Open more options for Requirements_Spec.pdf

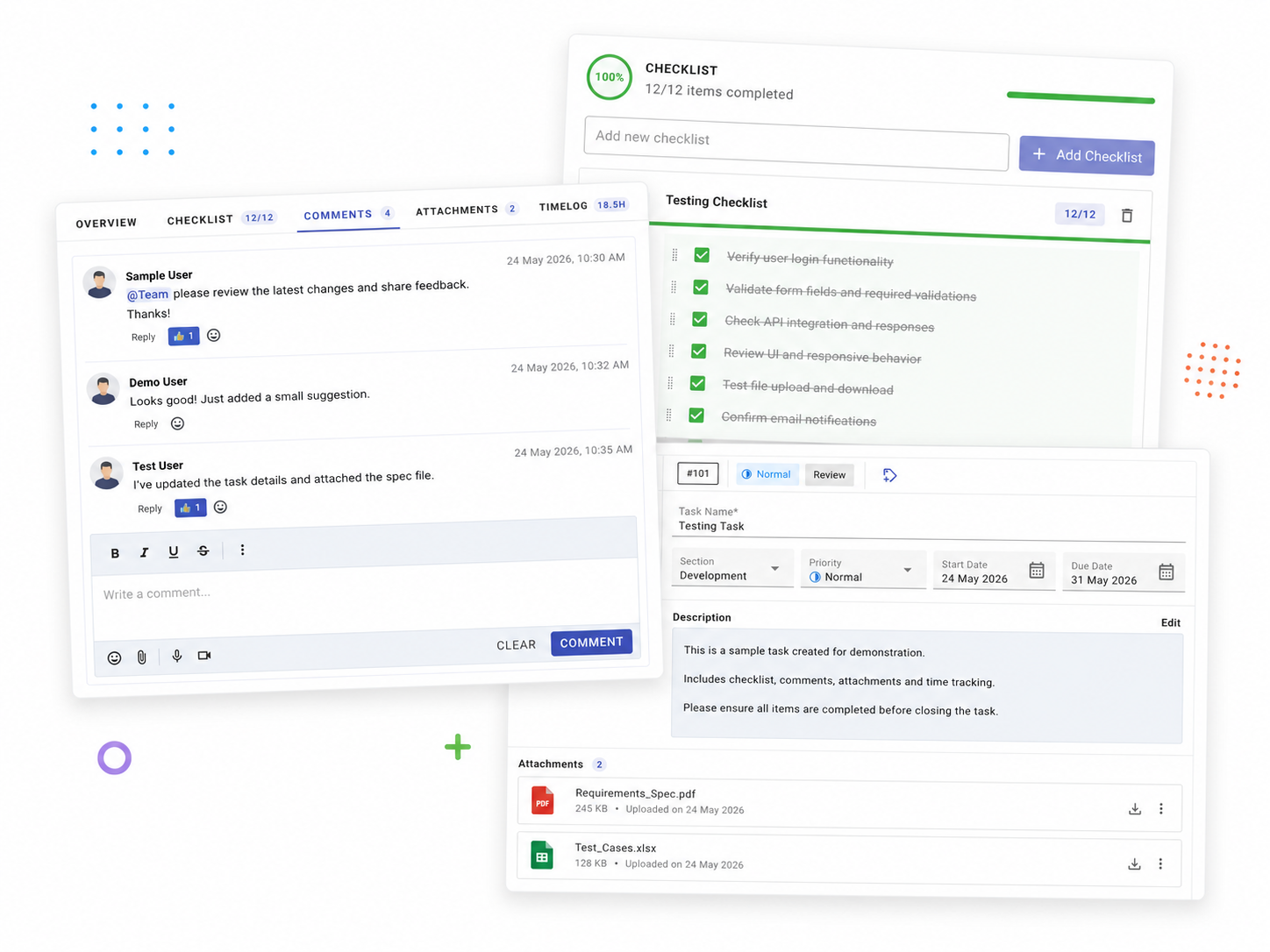(1161, 809)
